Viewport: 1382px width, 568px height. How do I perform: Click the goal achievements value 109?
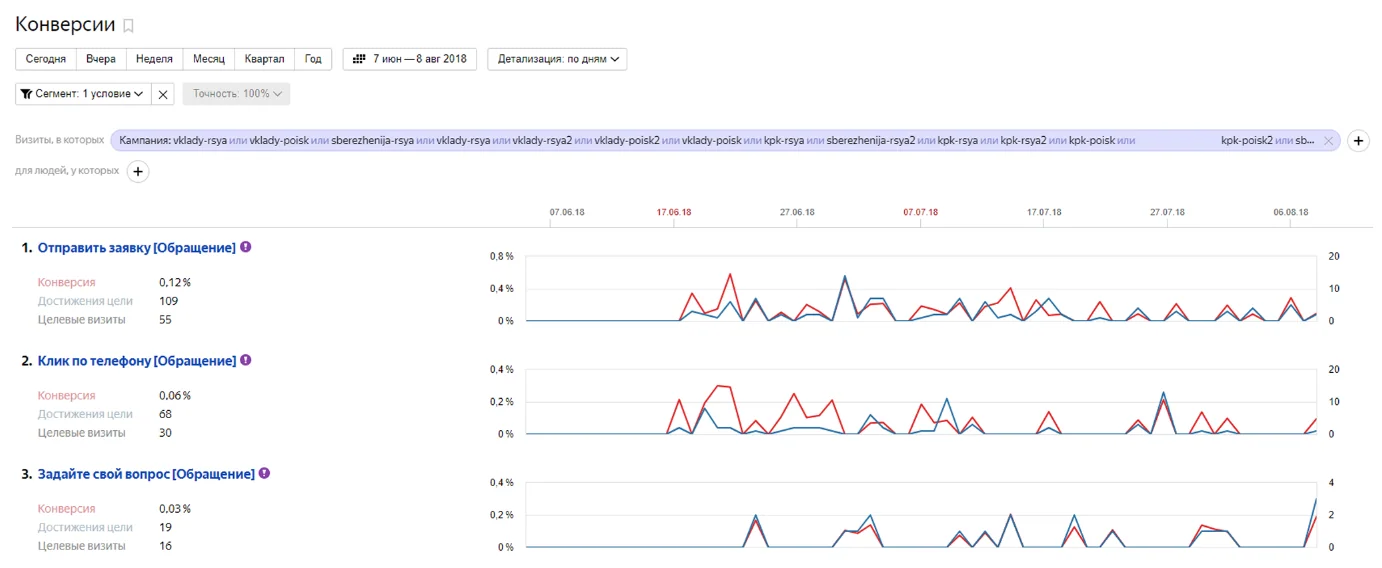[169, 301]
